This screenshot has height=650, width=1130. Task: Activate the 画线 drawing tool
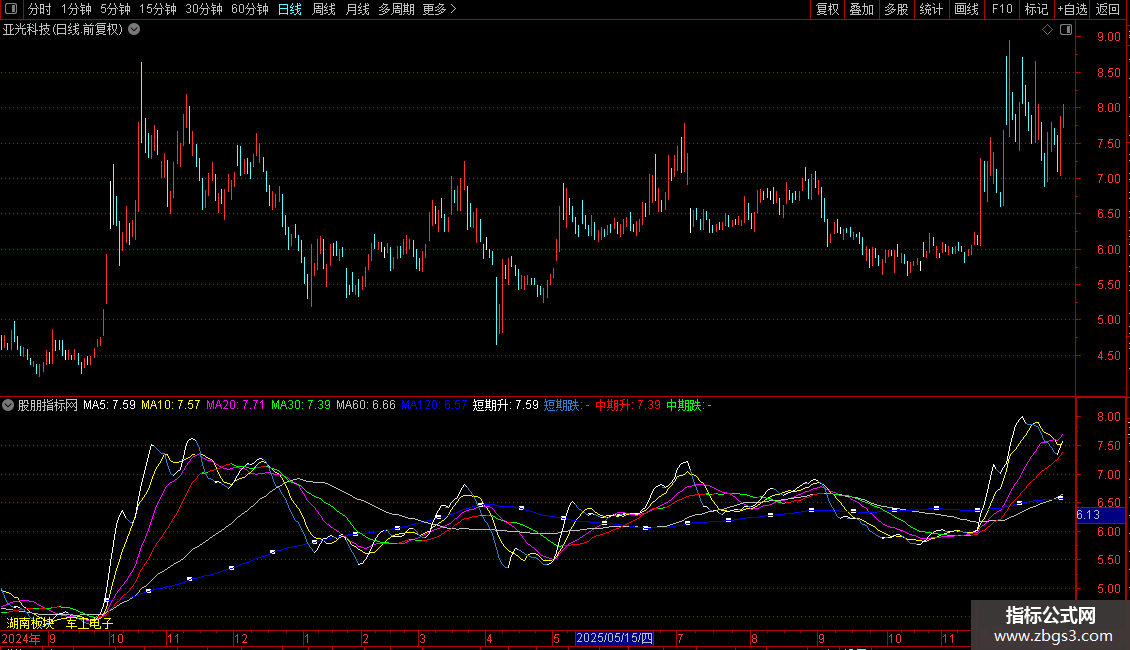coord(966,9)
